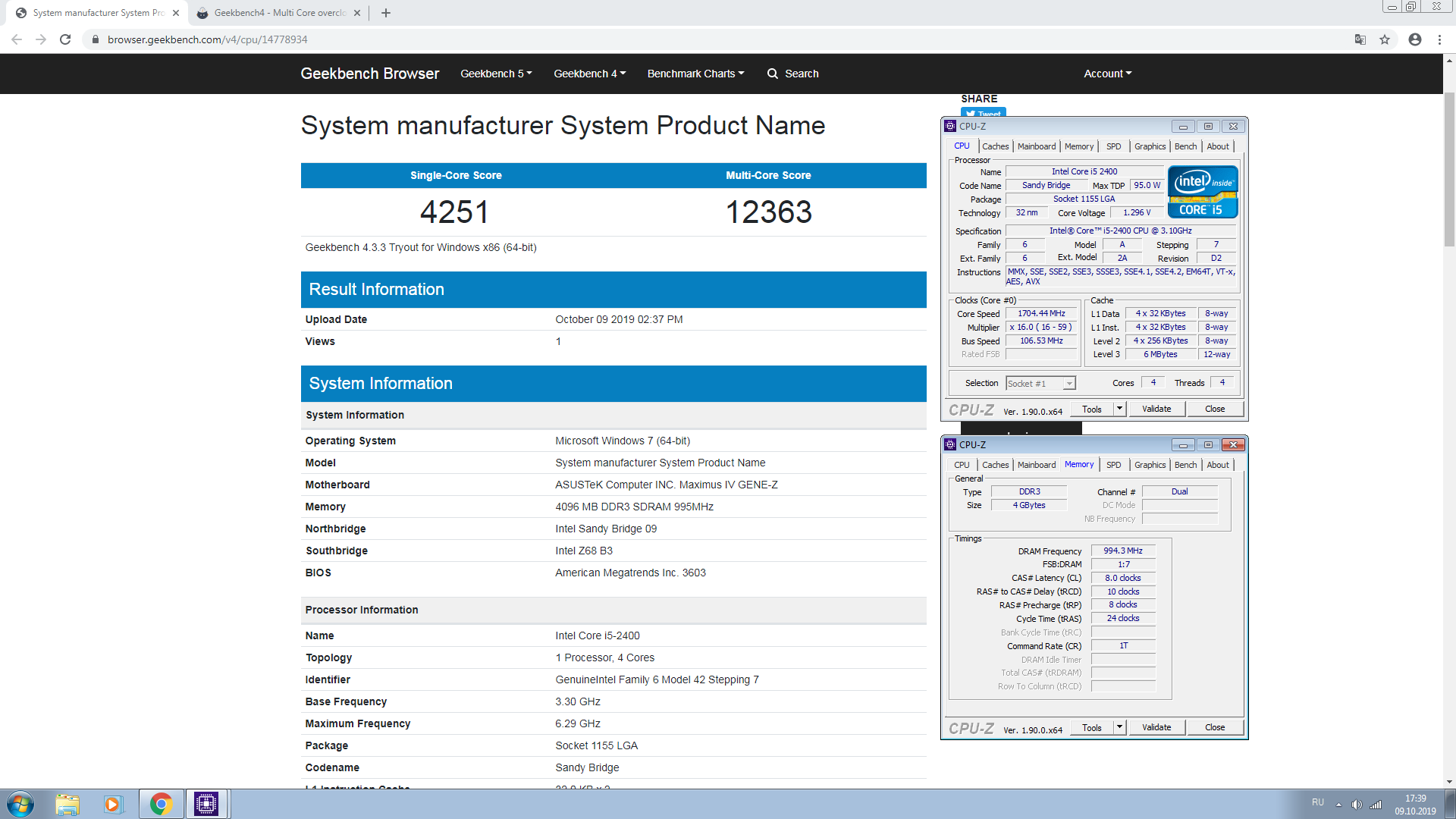1456x819 pixels.
Task: Bookmark page with star icon
Action: point(1385,39)
